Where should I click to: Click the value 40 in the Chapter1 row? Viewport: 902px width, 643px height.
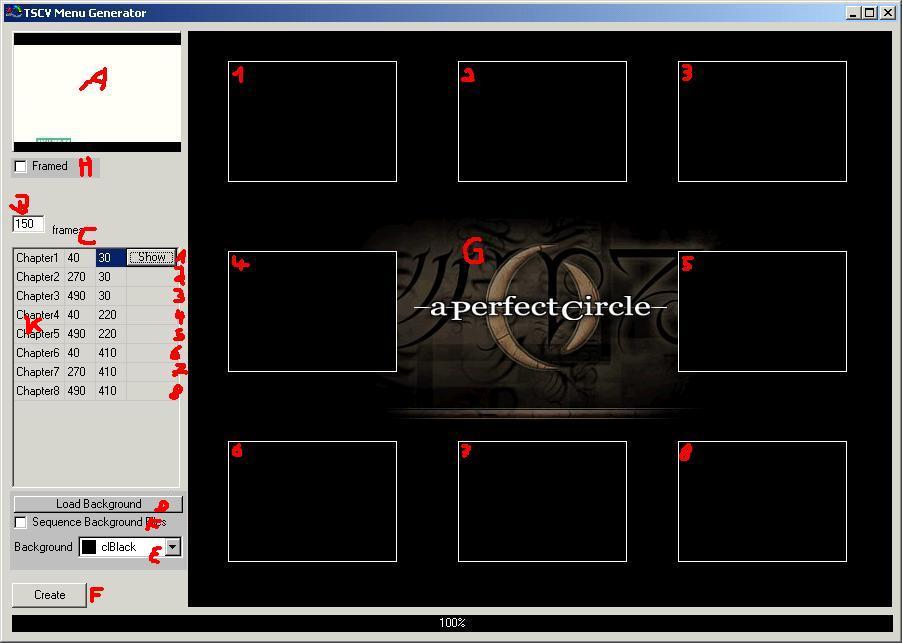click(80, 258)
